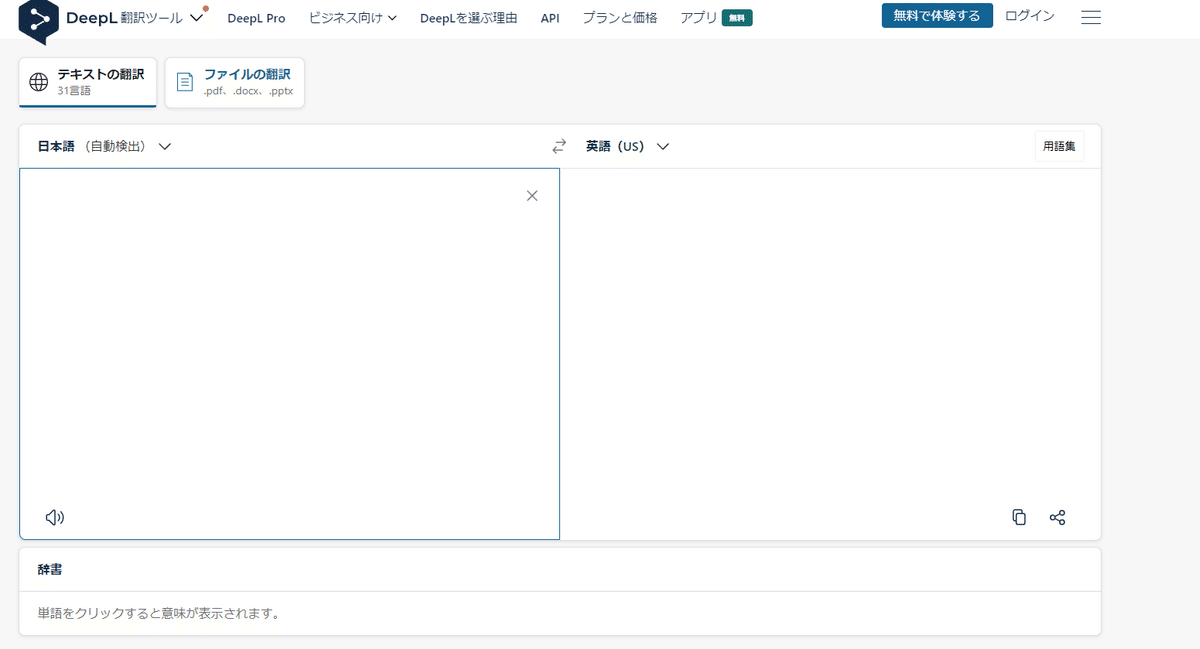Switch to the ファイルの翻訳 tab

tap(234, 82)
